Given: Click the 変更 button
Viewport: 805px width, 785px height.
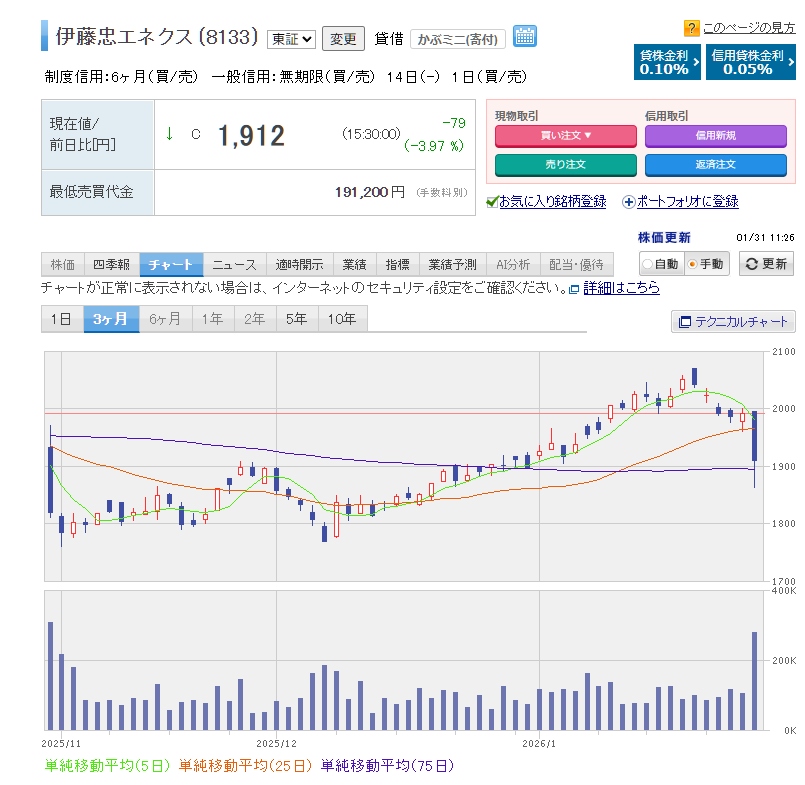Looking at the screenshot, I should [343, 39].
